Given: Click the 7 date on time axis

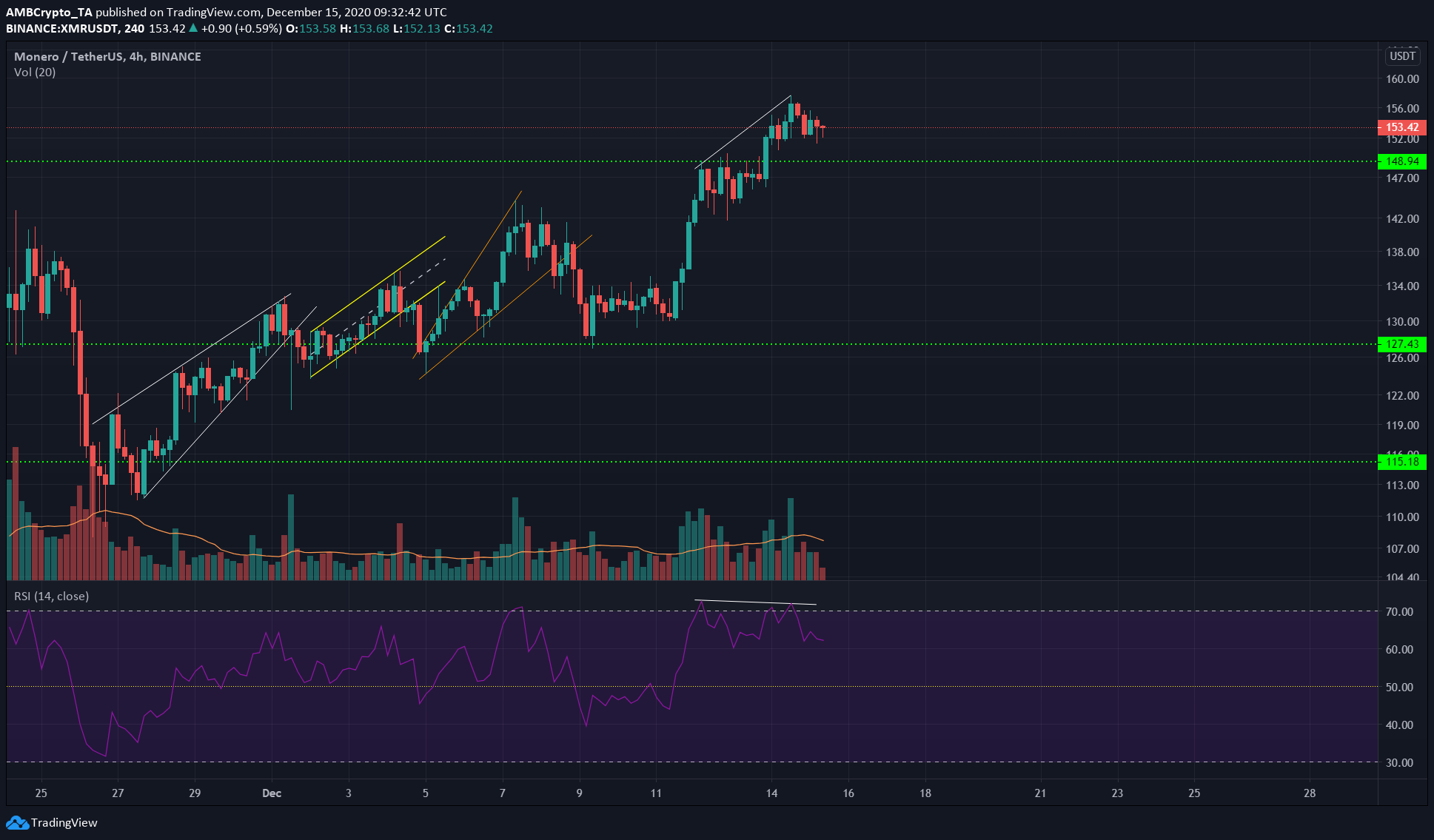Looking at the screenshot, I should coord(503,793).
